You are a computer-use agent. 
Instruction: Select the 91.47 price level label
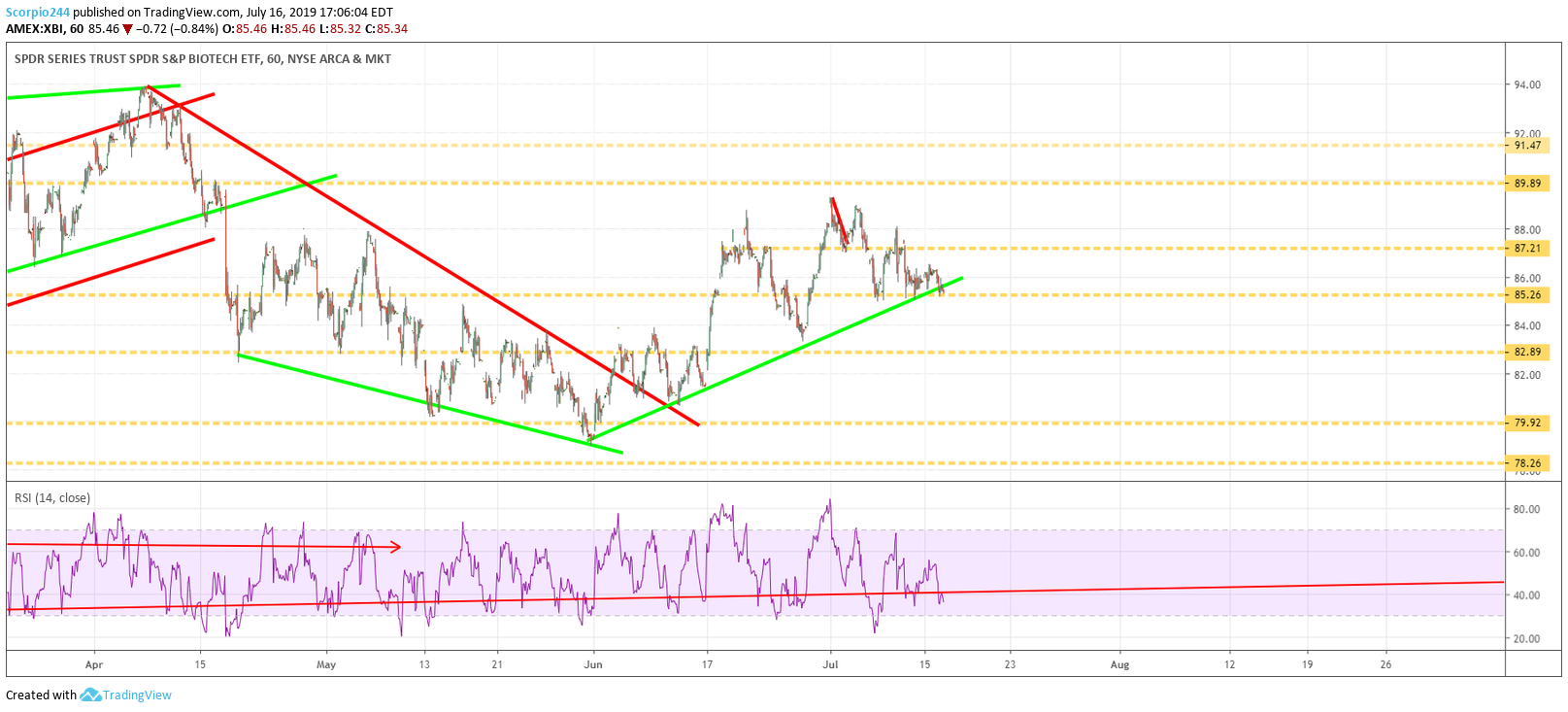click(1527, 146)
